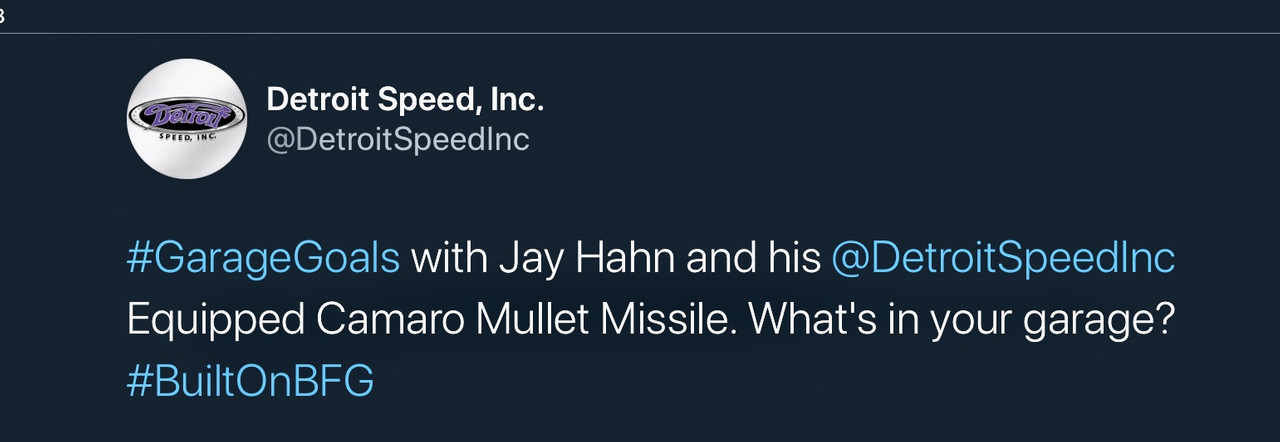Click "What's in your garage?" text
Image resolution: width=1280 pixels, height=442 pixels.
click(960, 321)
